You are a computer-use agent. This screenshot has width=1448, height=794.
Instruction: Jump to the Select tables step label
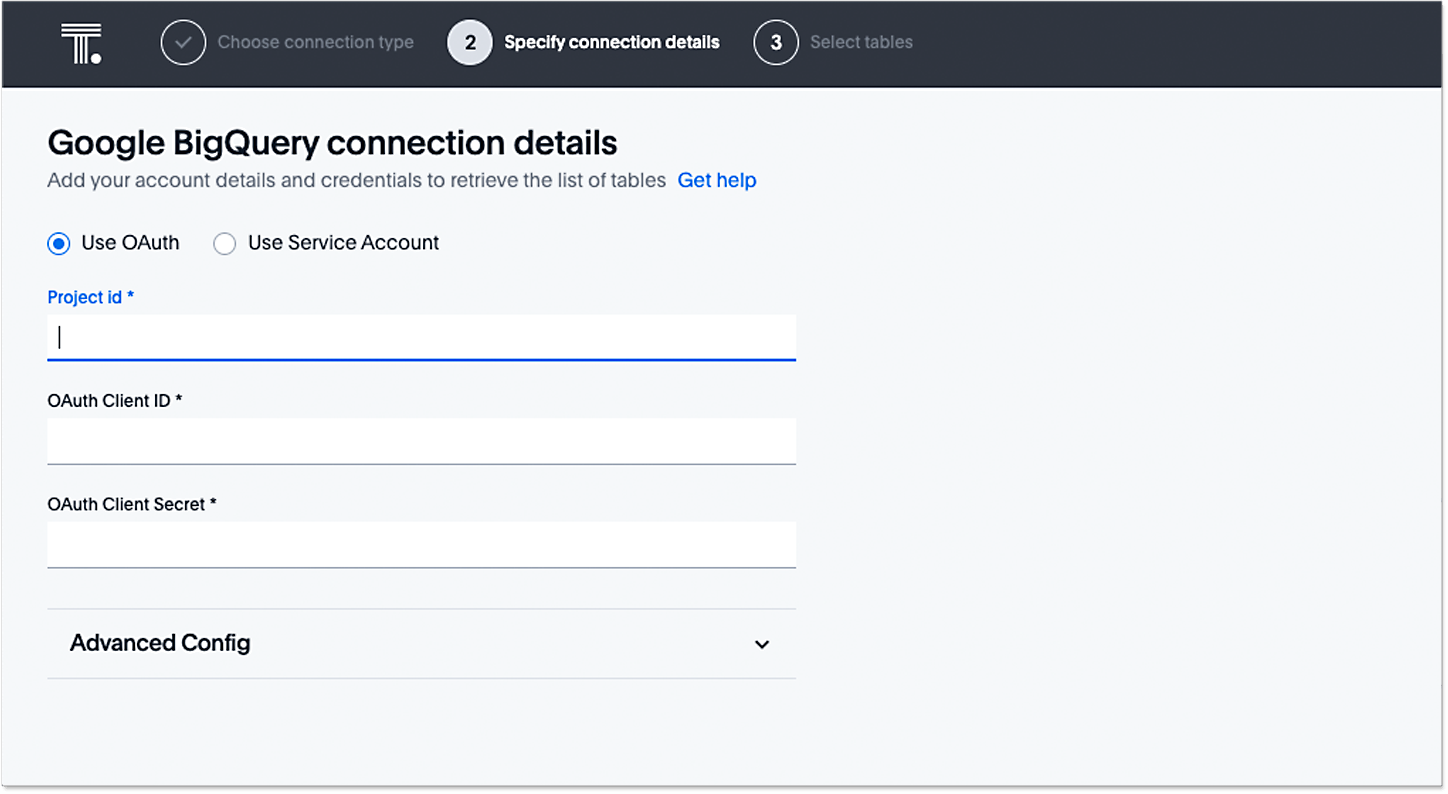click(861, 43)
